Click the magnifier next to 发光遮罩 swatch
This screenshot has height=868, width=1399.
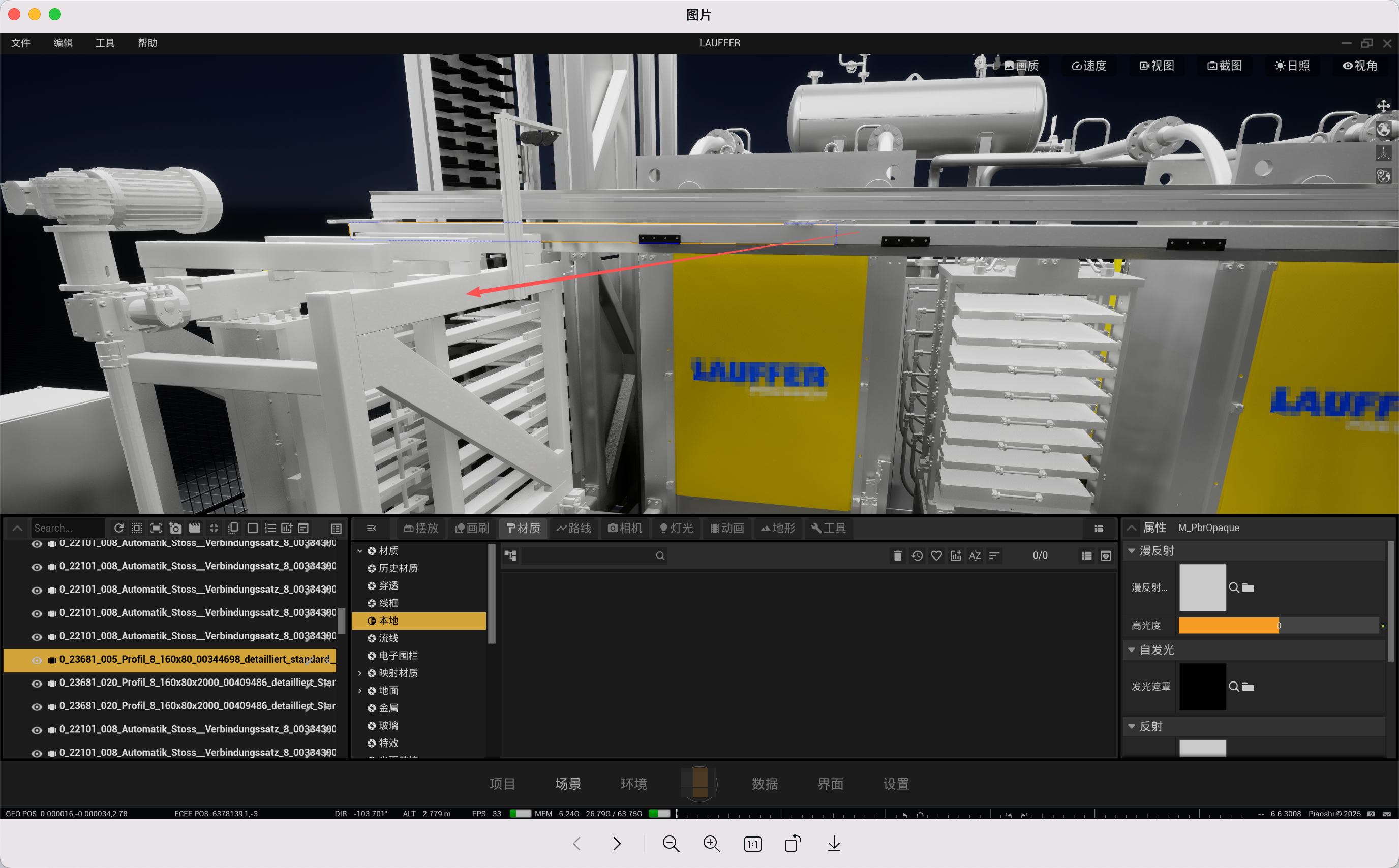[x=1233, y=687]
